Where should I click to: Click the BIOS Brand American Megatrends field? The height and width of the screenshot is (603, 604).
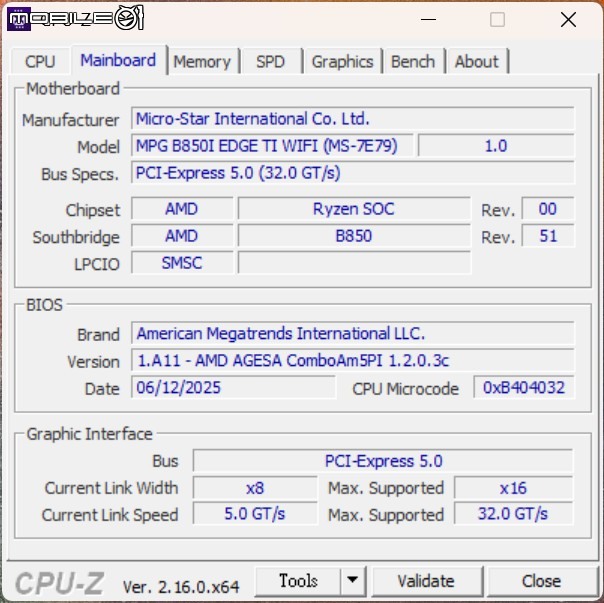pyautogui.click(x=352, y=333)
